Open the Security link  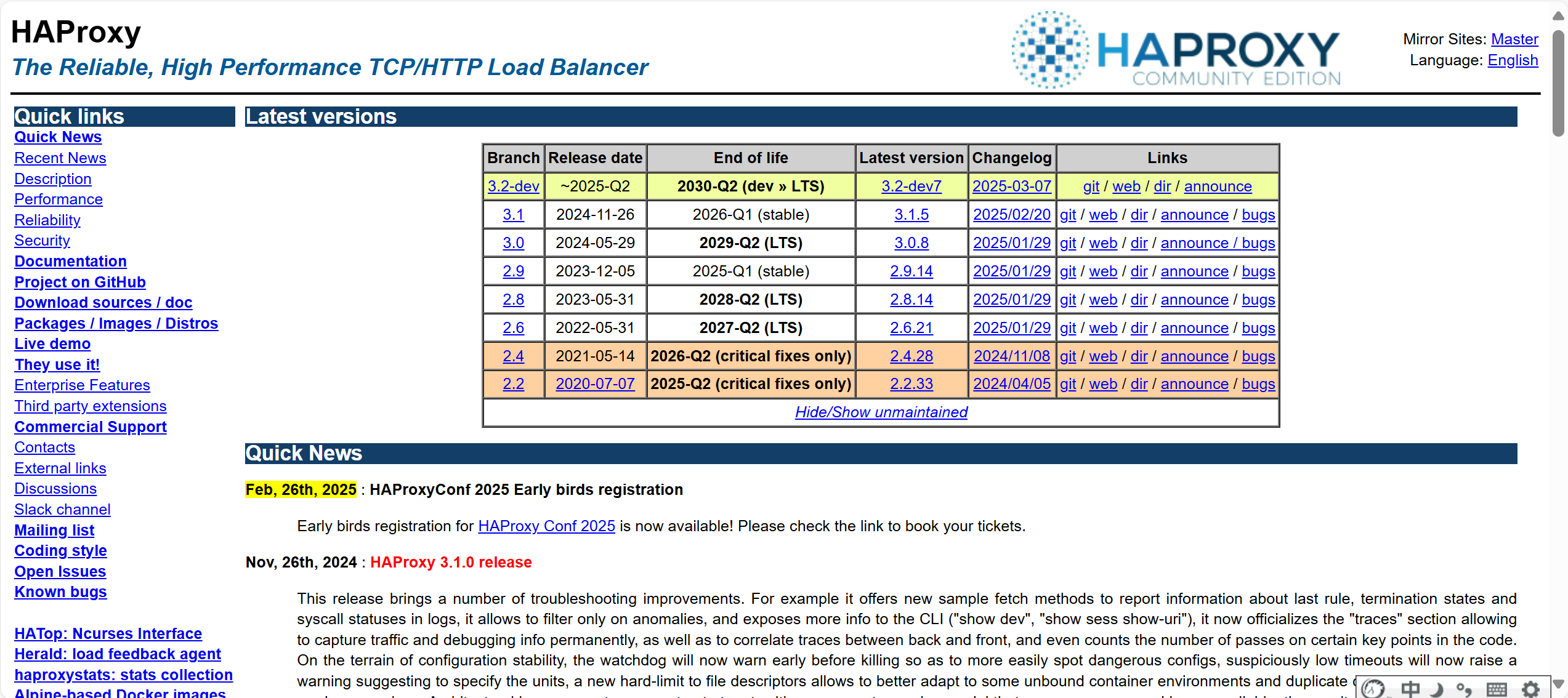[42, 241]
